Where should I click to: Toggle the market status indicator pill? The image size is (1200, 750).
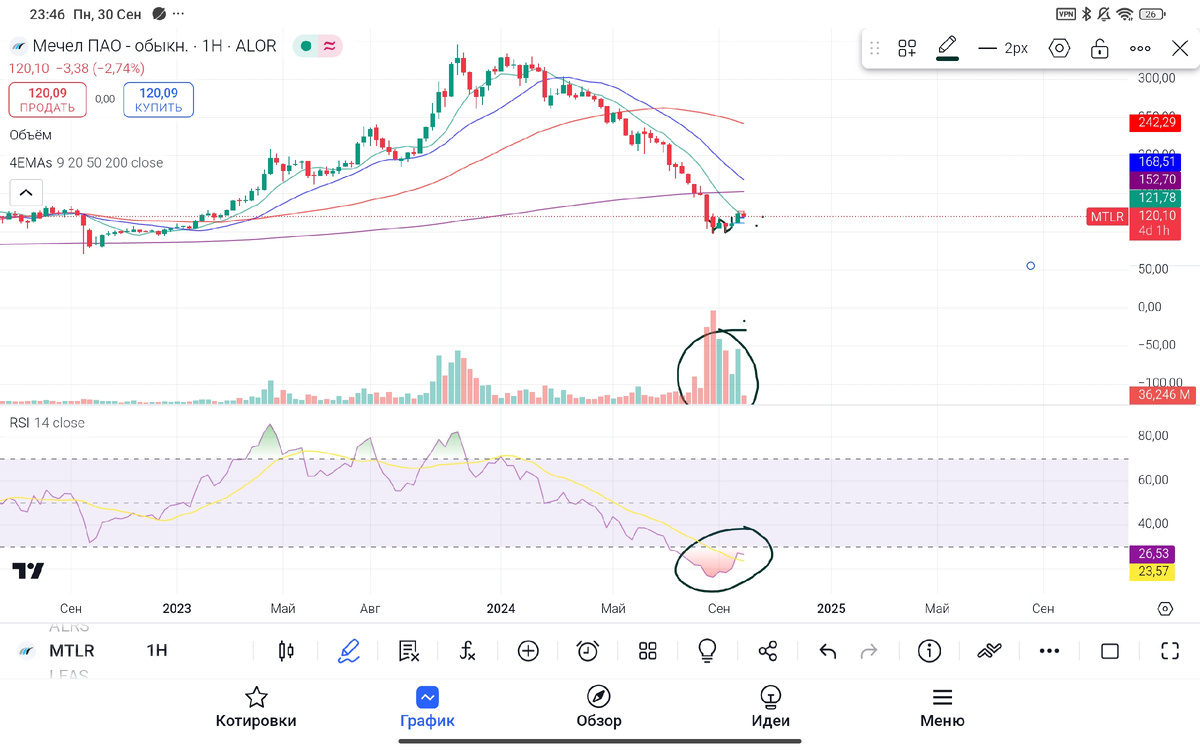click(318, 46)
